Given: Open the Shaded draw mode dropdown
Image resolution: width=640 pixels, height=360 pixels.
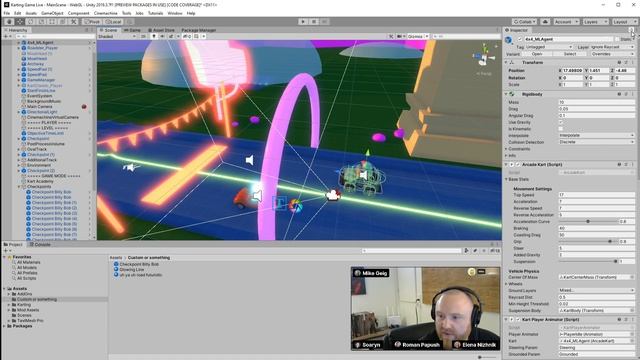Looking at the screenshot, I should coord(117,36).
